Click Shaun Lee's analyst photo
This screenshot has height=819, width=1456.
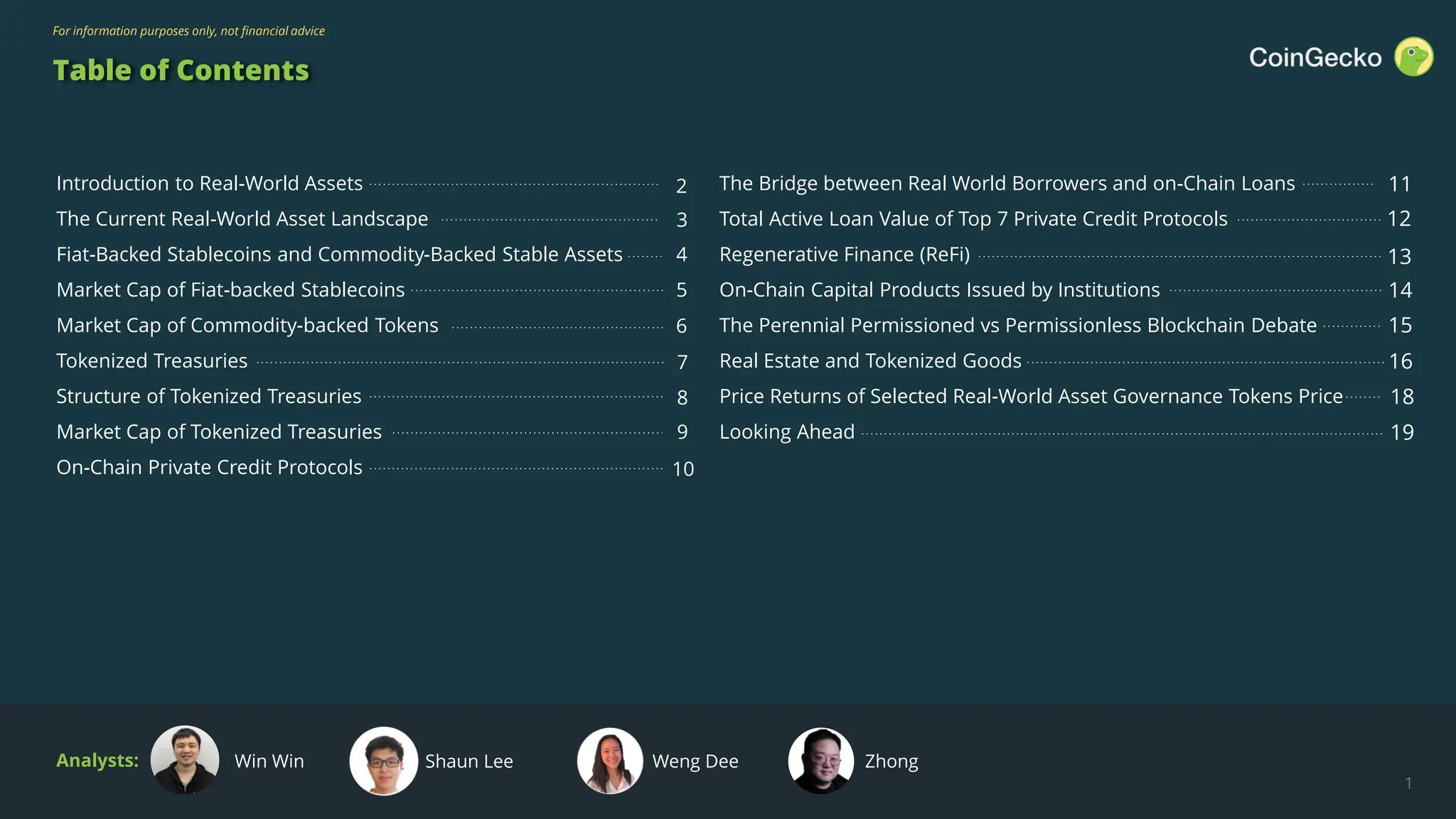(383, 761)
